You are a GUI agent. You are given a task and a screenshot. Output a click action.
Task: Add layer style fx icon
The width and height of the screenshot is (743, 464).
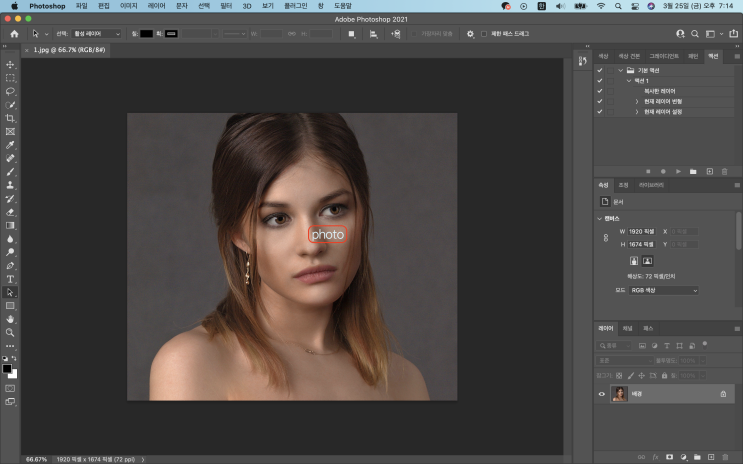(x=655, y=457)
